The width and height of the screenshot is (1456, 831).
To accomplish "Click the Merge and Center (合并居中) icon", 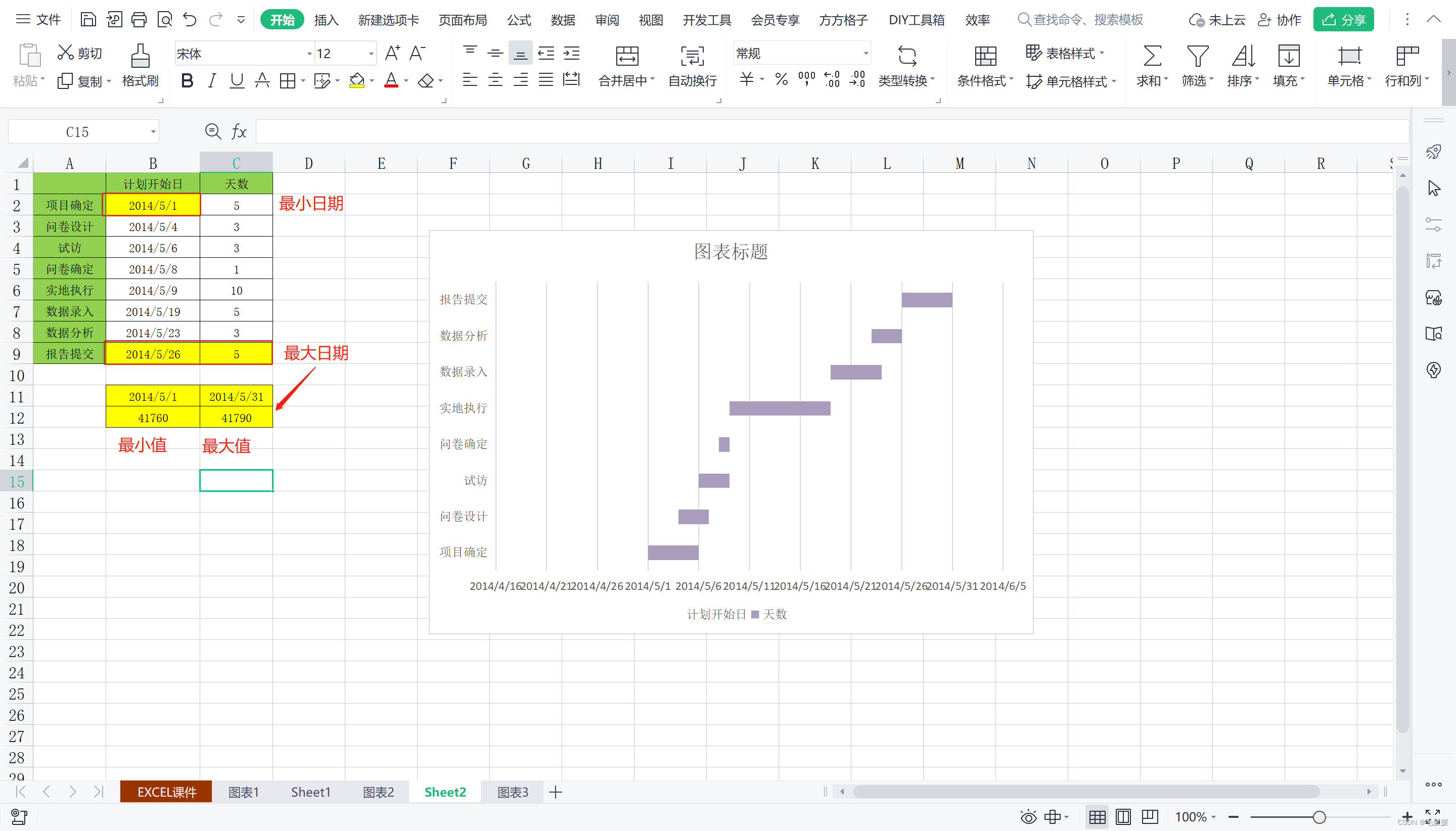I will click(x=627, y=57).
